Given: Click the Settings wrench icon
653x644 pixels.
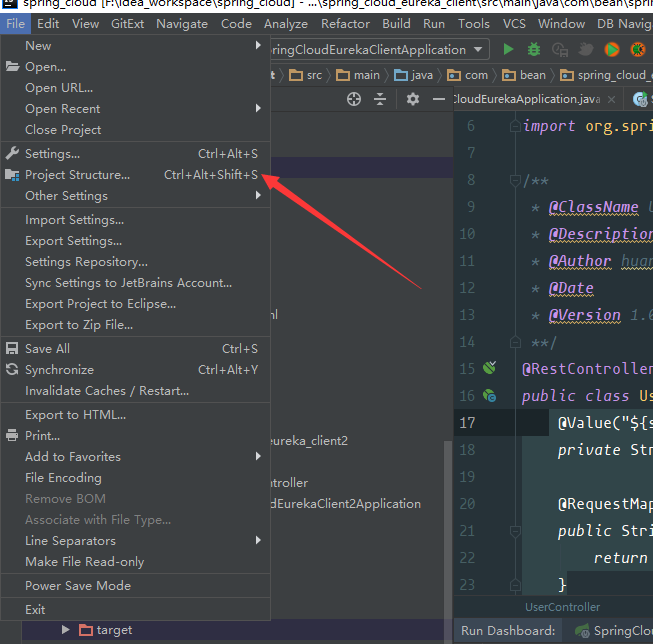Looking at the screenshot, I should (12, 153).
